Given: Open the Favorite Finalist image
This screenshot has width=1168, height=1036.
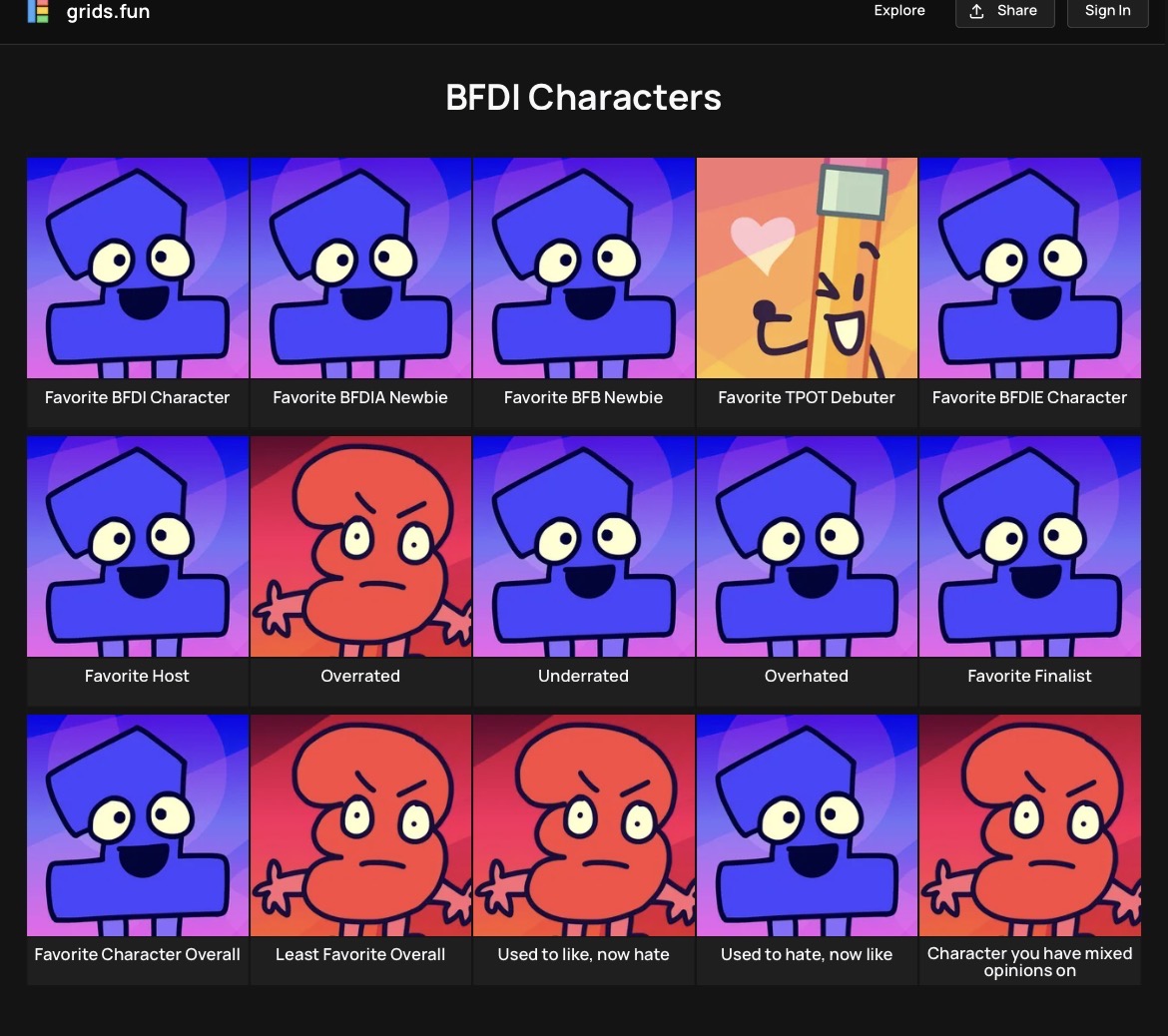Looking at the screenshot, I should pos(1029,547).
